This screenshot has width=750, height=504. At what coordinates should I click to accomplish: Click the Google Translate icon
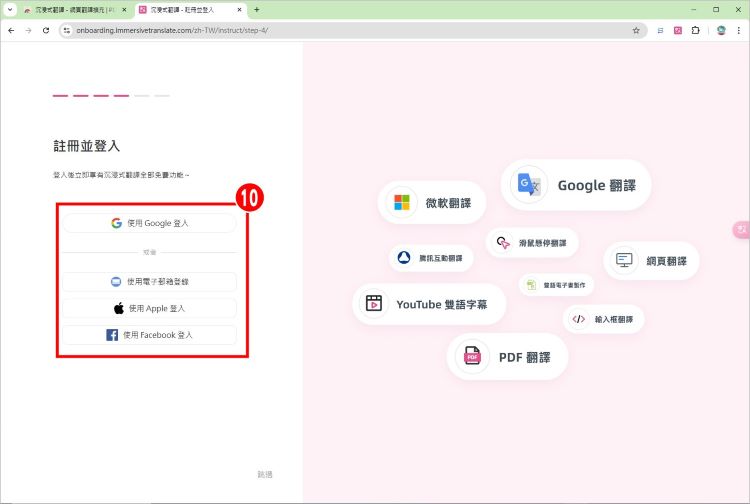coord(529,185)
